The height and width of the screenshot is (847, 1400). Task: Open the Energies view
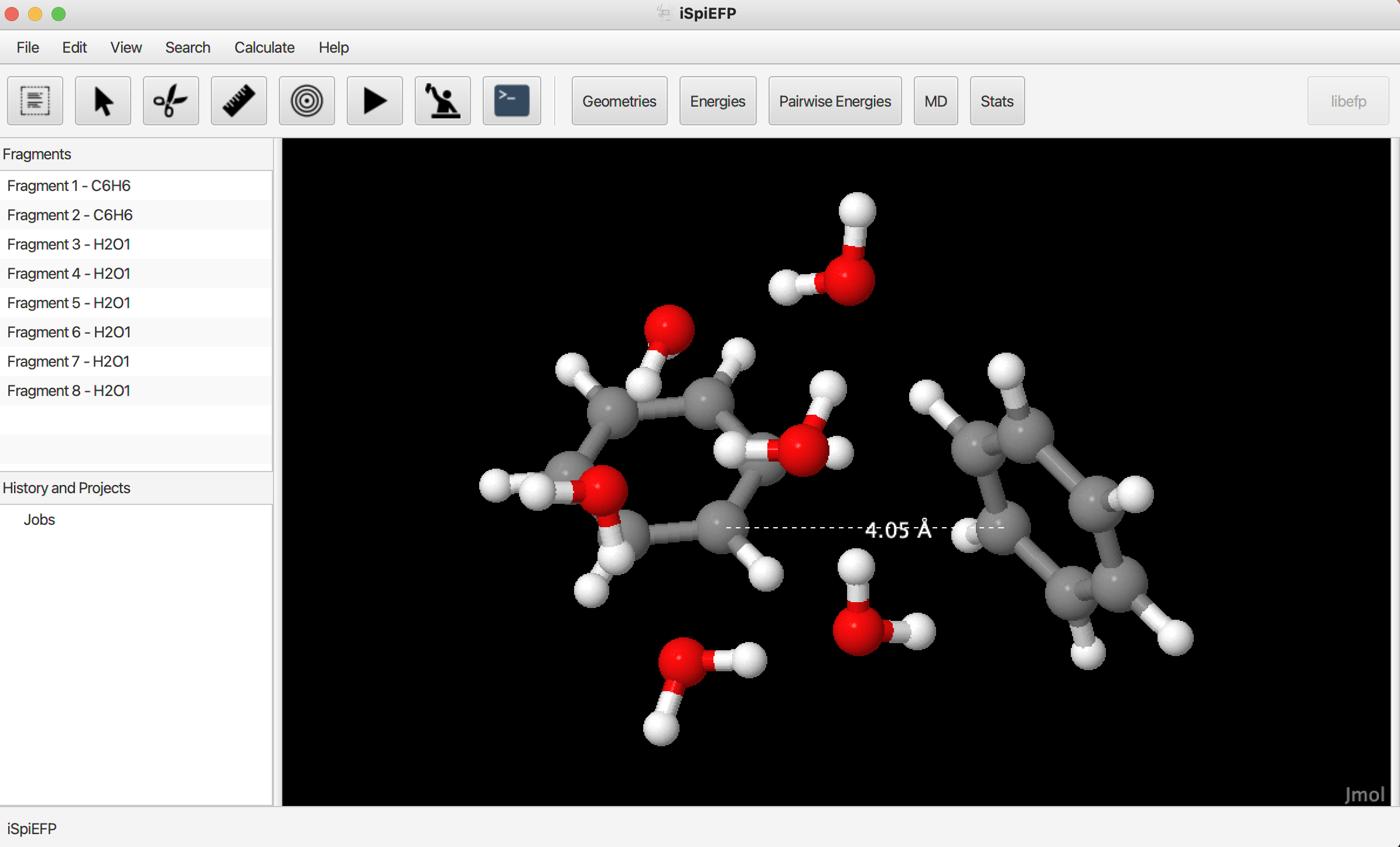pyautogui.click(x=718, y=101)
